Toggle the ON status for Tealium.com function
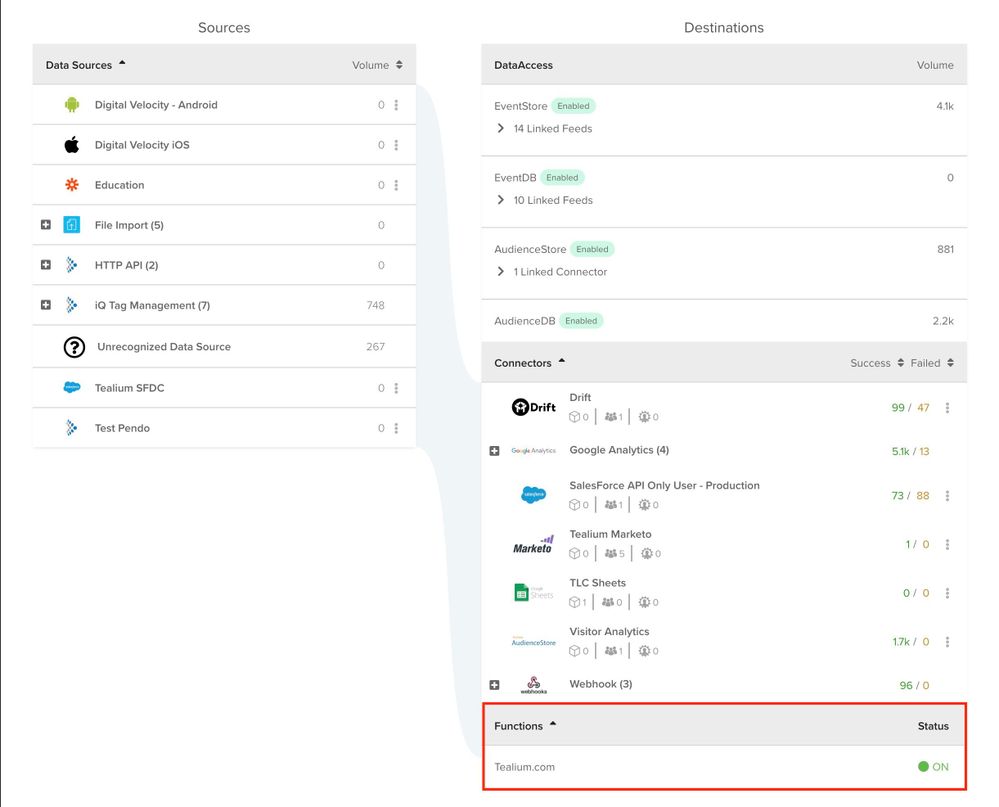 click(933, 767)
